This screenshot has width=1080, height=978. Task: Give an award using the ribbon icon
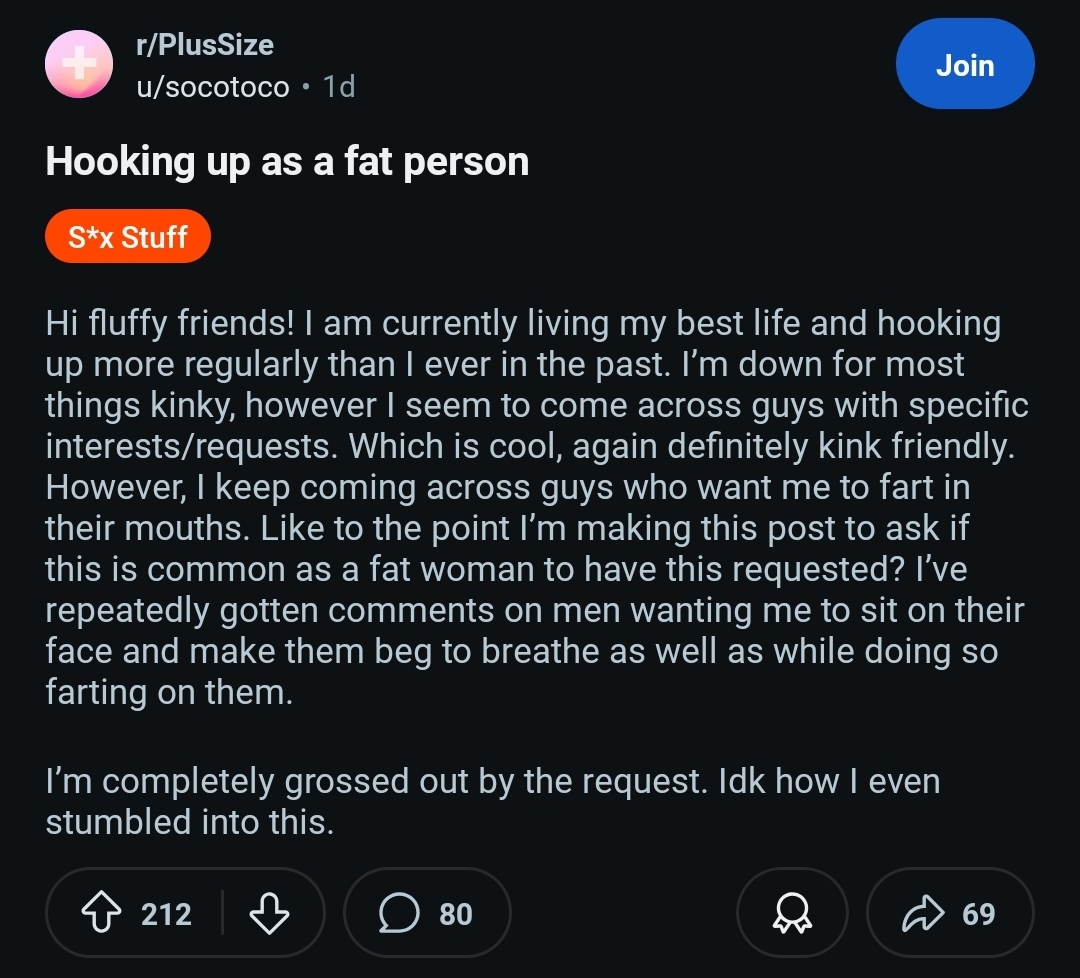tap(792, 913)
